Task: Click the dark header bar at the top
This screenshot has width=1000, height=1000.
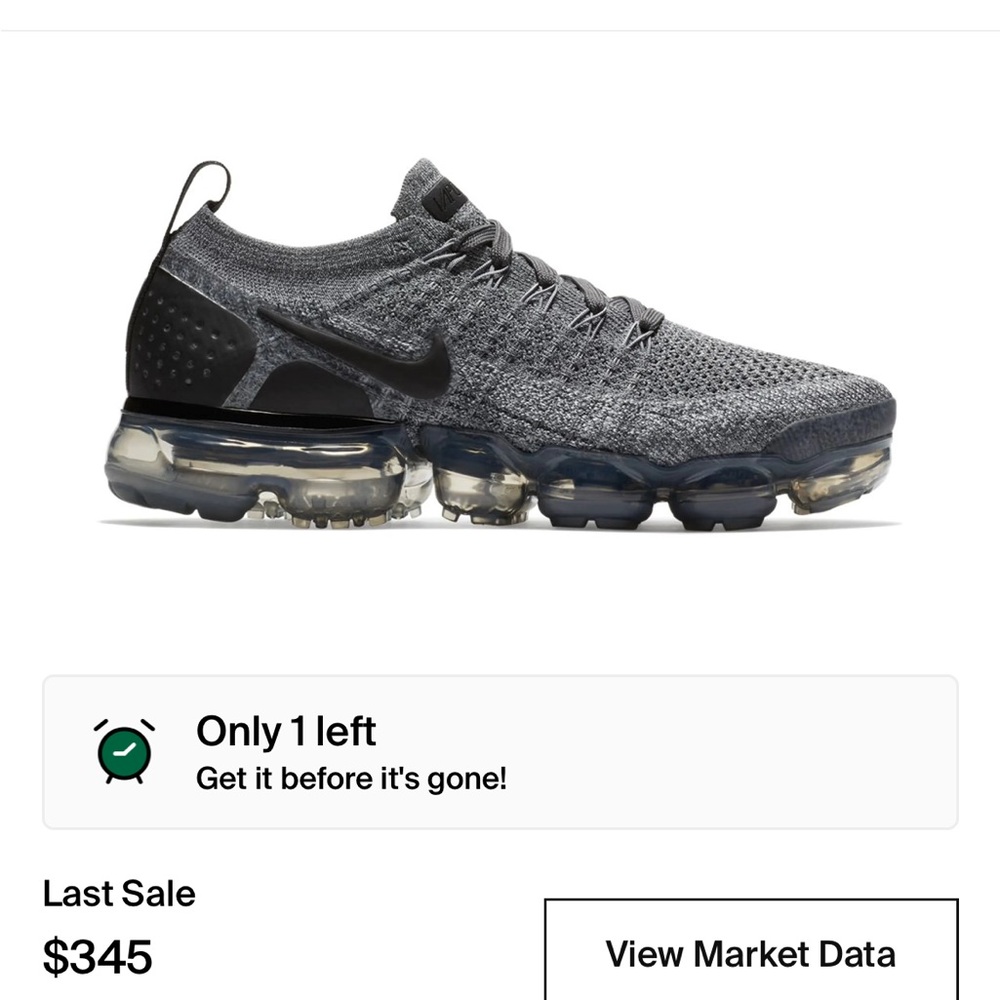Action: coord(500,15)
